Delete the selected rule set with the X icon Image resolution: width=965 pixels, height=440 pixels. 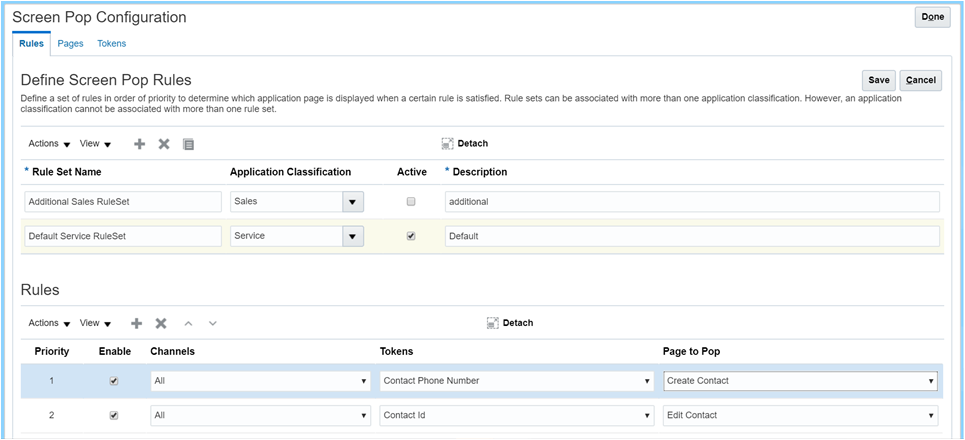click(164, 144)
